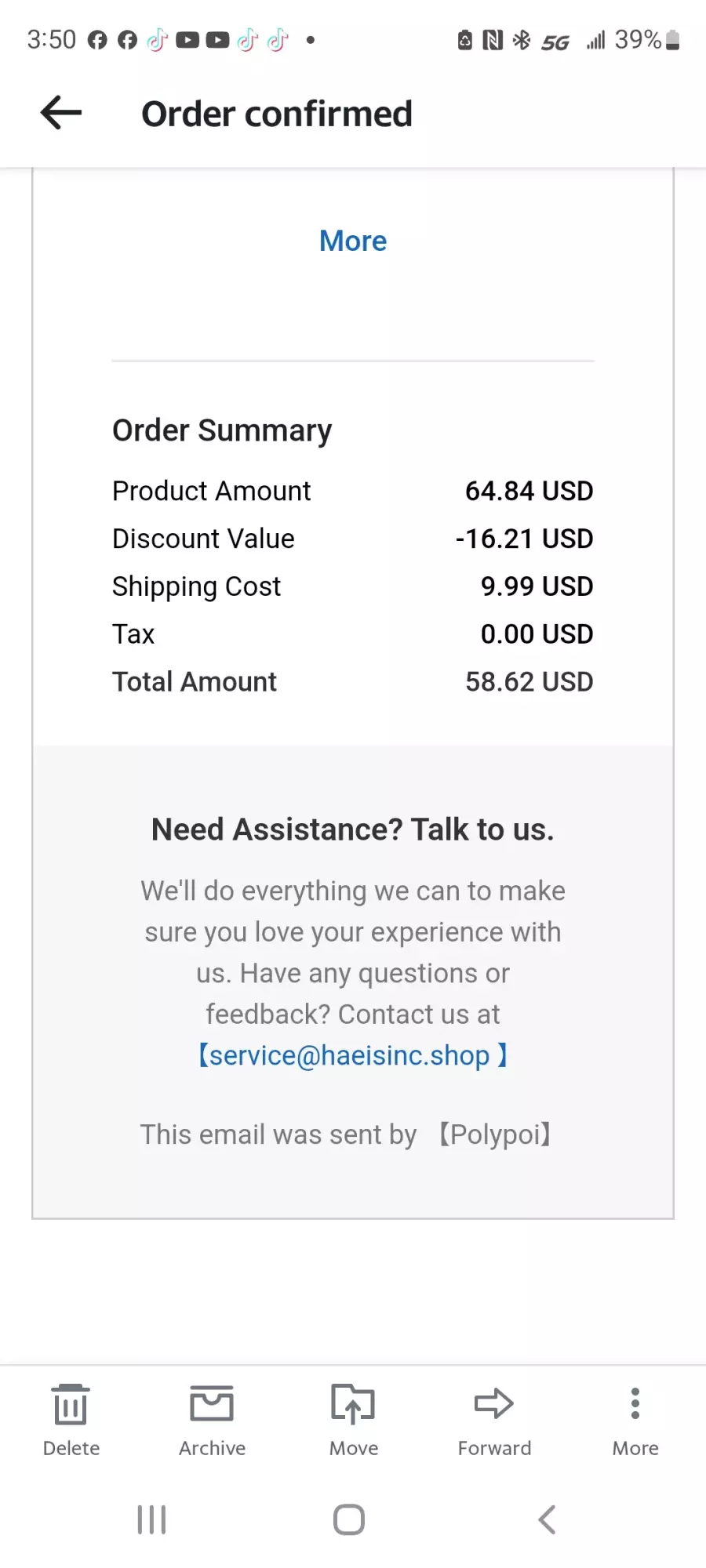Image resolution: width=706 pixels, height=1568 pixels.
Task: Tap the Android home button
Action: click(349, 1519)
